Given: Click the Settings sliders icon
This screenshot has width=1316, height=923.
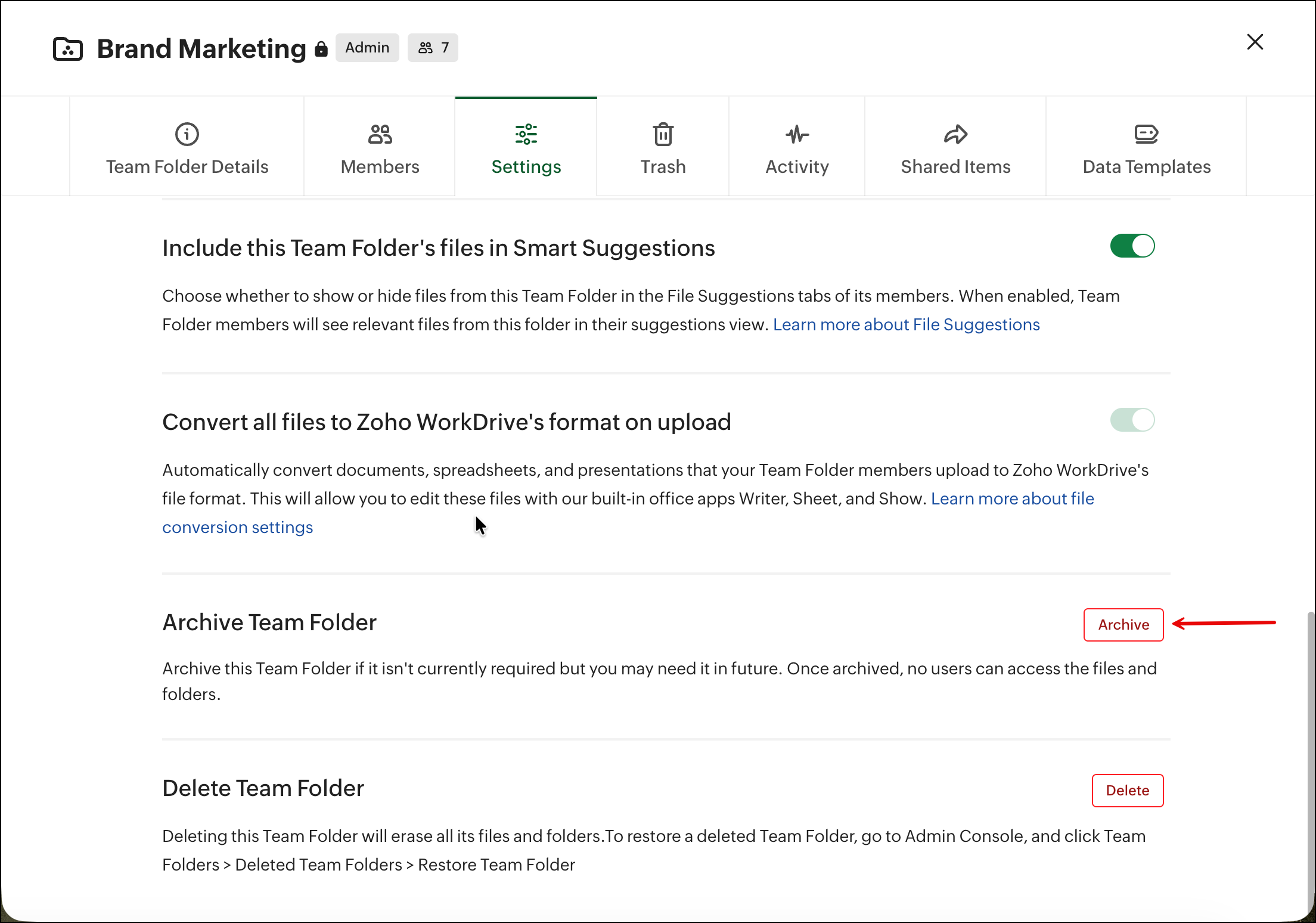Looking at the screenshot, I should 526,134.
